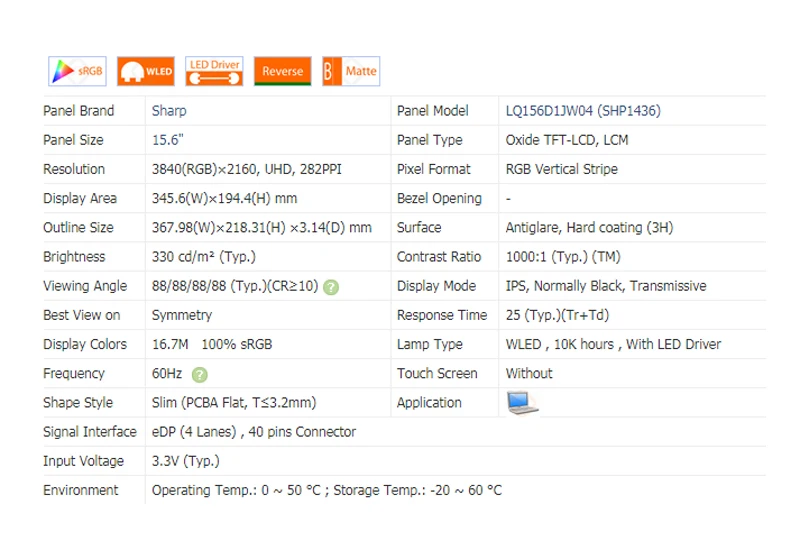The height and width of the screenshot is (550, 800).
Task: Select RGB Vertical Stripe value
Action: tap(562, 169)
